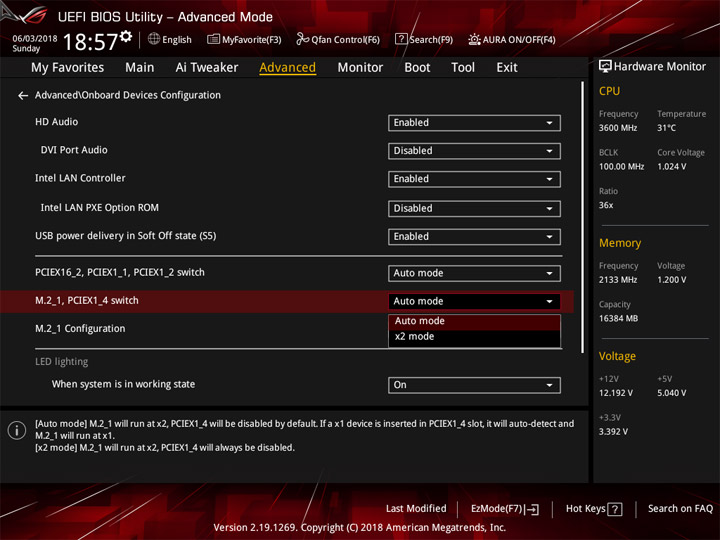Select USB power delivery in Soft Off label
Viewport: 720px width, 540px height.
[125, 236]
